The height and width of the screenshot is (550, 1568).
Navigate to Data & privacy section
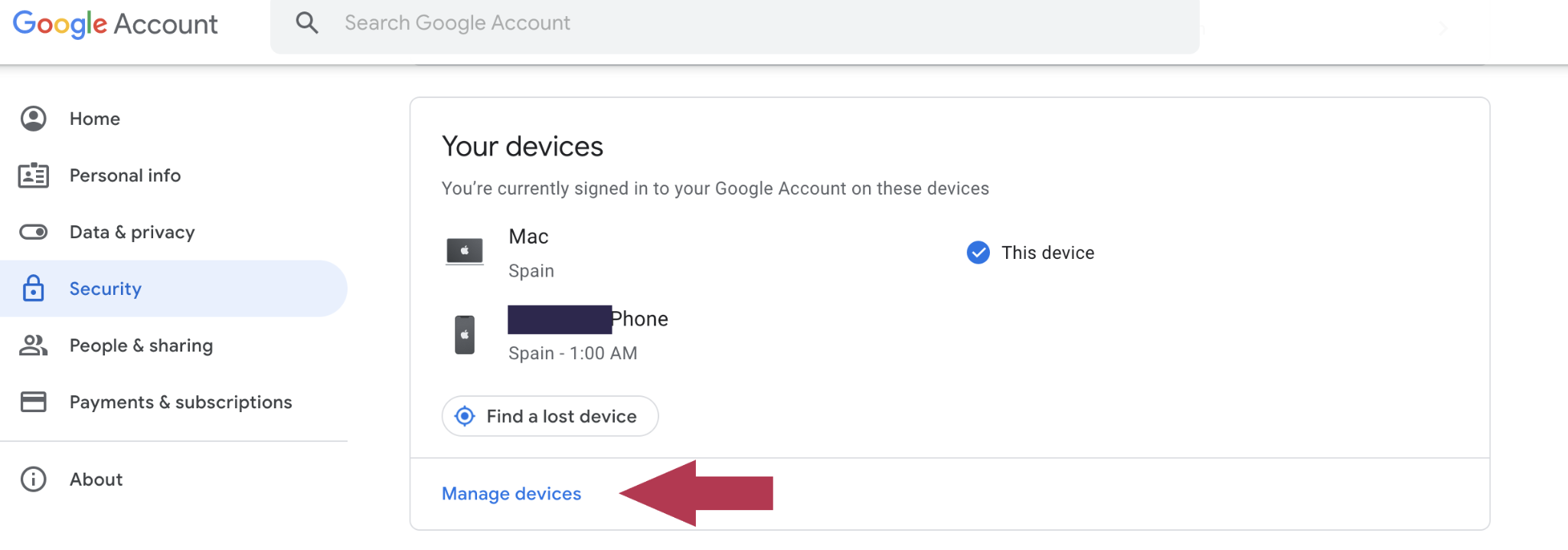click(x=132, y=231)
